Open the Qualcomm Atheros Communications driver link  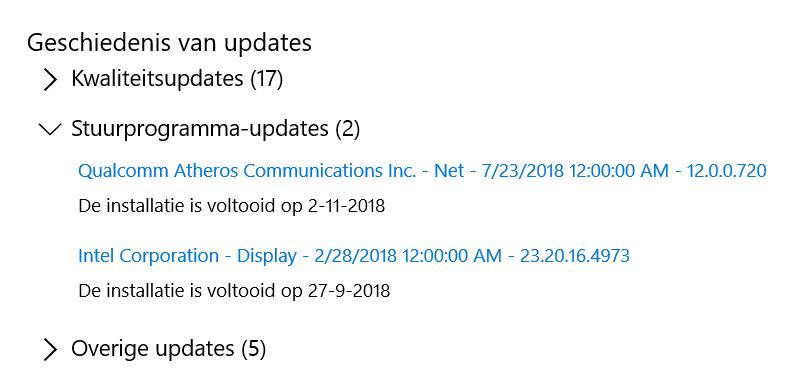[x=422, y=171]
